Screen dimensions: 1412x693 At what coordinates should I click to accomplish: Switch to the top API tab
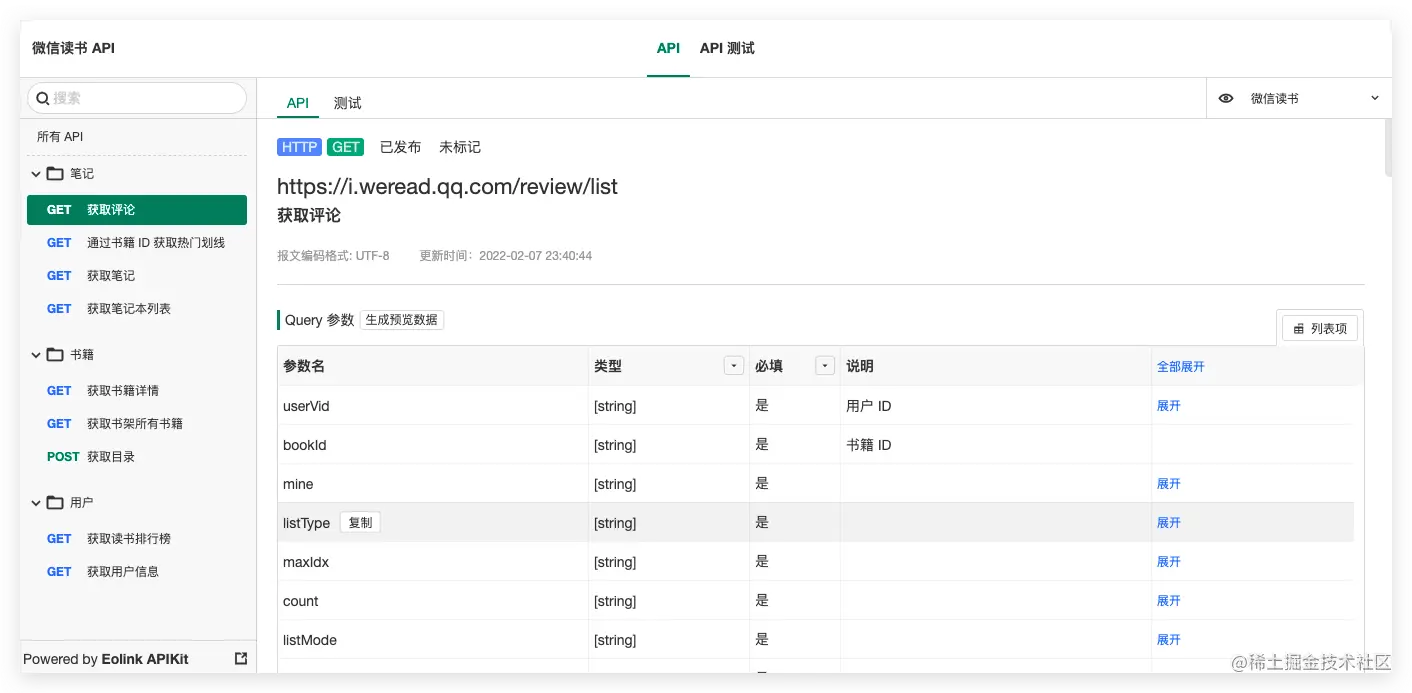point(668,48)
